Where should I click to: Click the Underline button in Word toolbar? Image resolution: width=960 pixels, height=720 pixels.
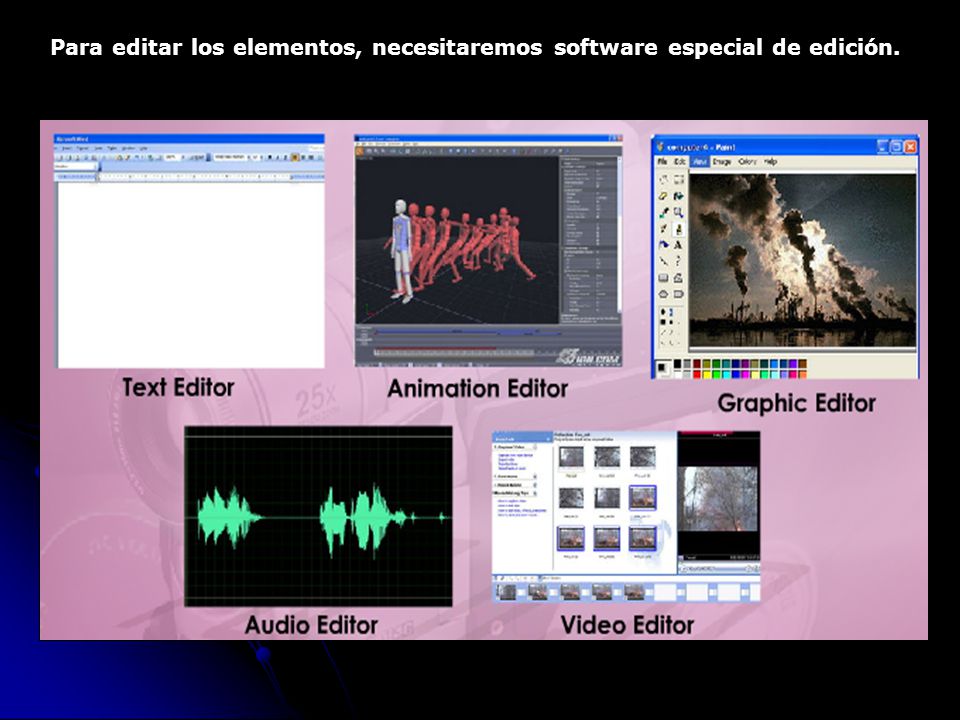pyautogui.click(x=285, y=157)
